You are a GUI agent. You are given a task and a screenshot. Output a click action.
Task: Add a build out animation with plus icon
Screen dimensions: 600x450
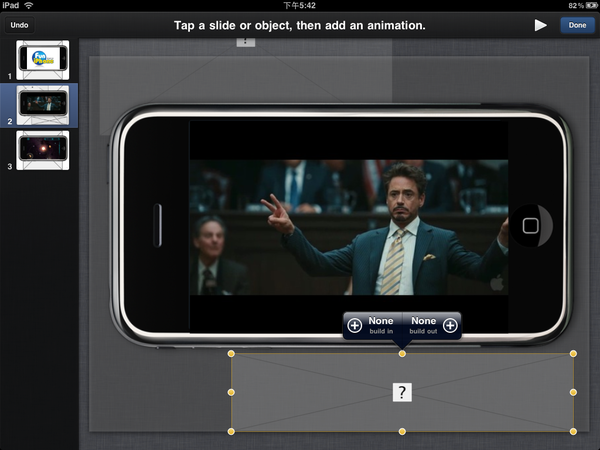click(x=450, y=325)
